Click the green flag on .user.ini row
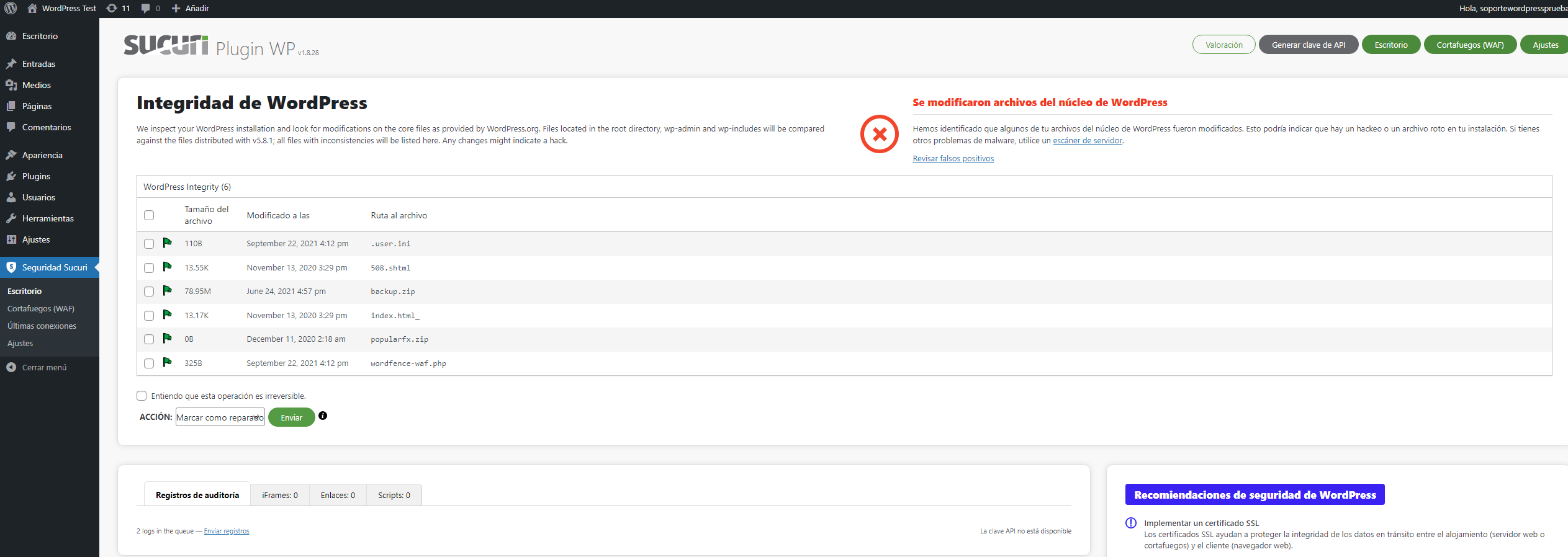The image size is (1568, 557). pyautogui.click(x=167, y=243)
